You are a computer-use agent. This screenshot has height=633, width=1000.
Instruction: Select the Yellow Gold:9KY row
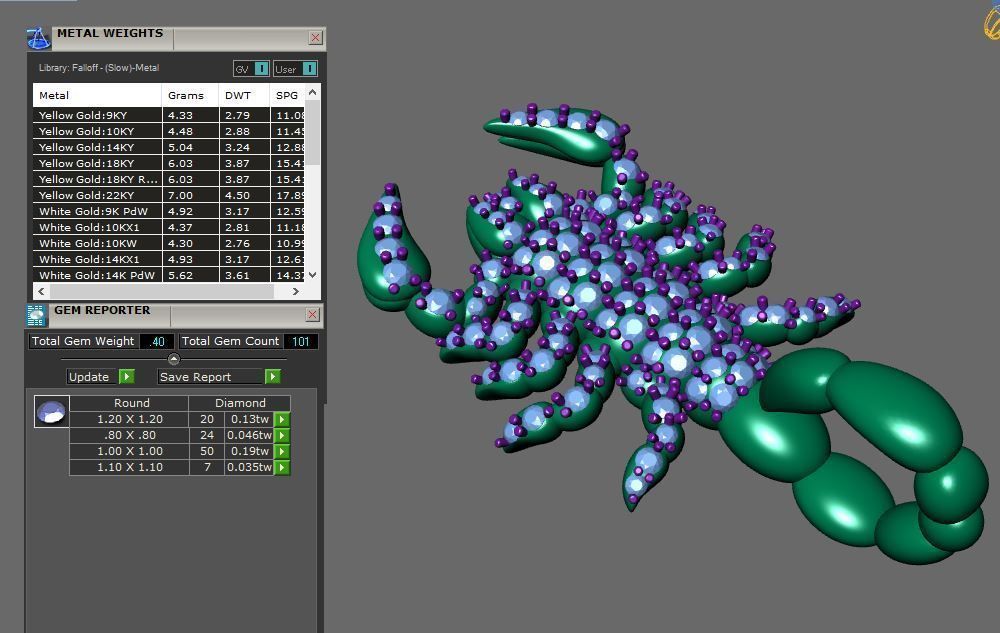pos(169,115)
